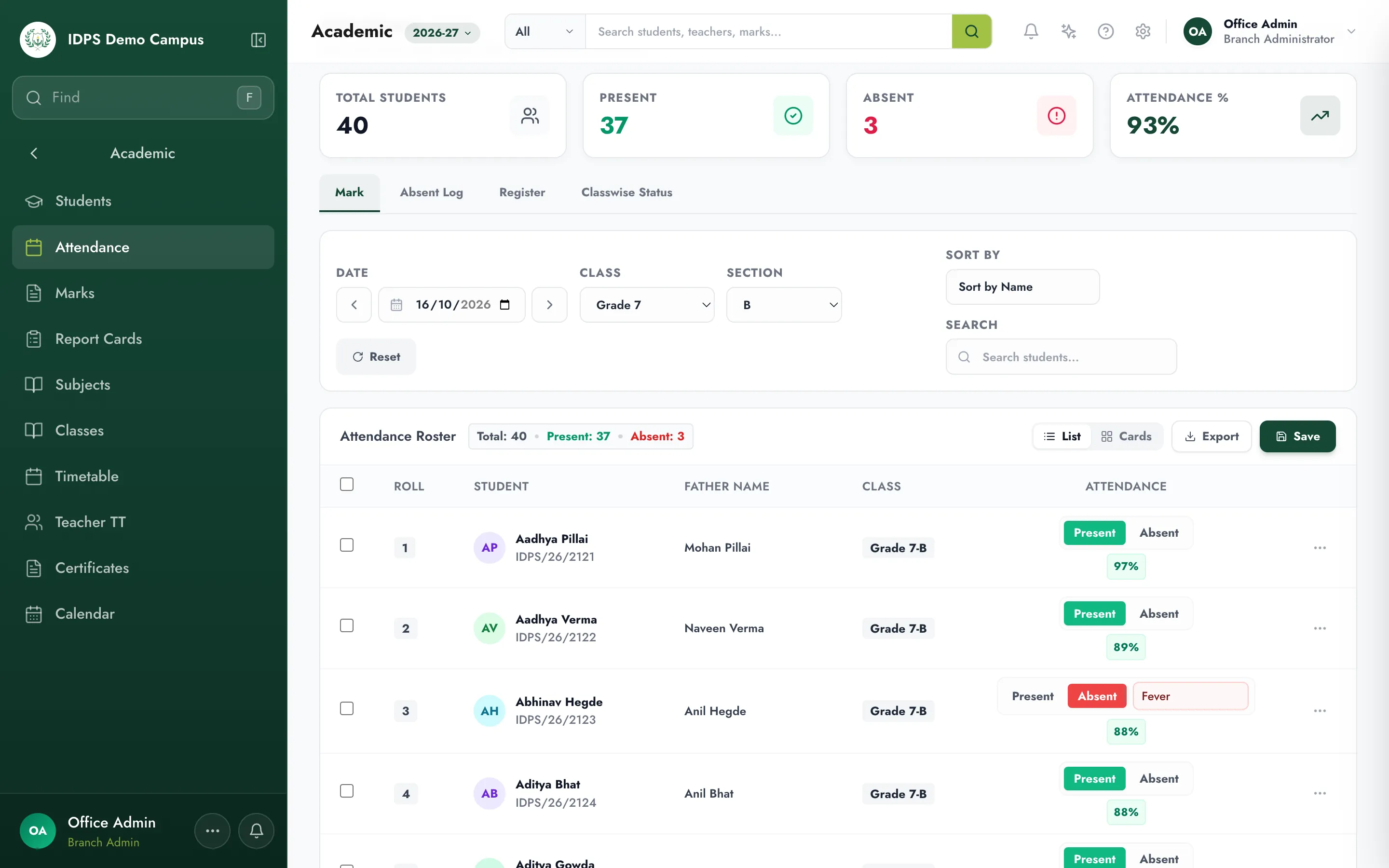Go to next date arrow
This screenshot has height=868, width=1389.
click(x=549, y=305)
